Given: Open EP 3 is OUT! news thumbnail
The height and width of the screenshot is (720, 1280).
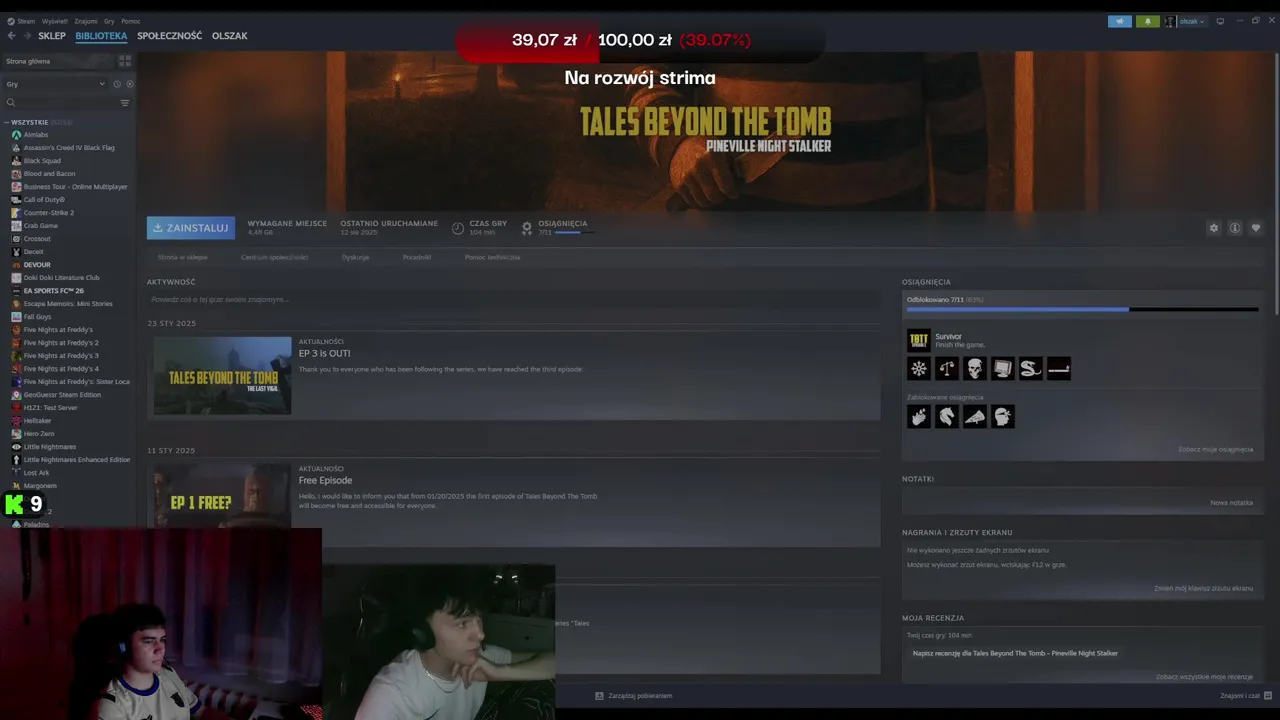Looking at the screenshot, I should [222, 375].
